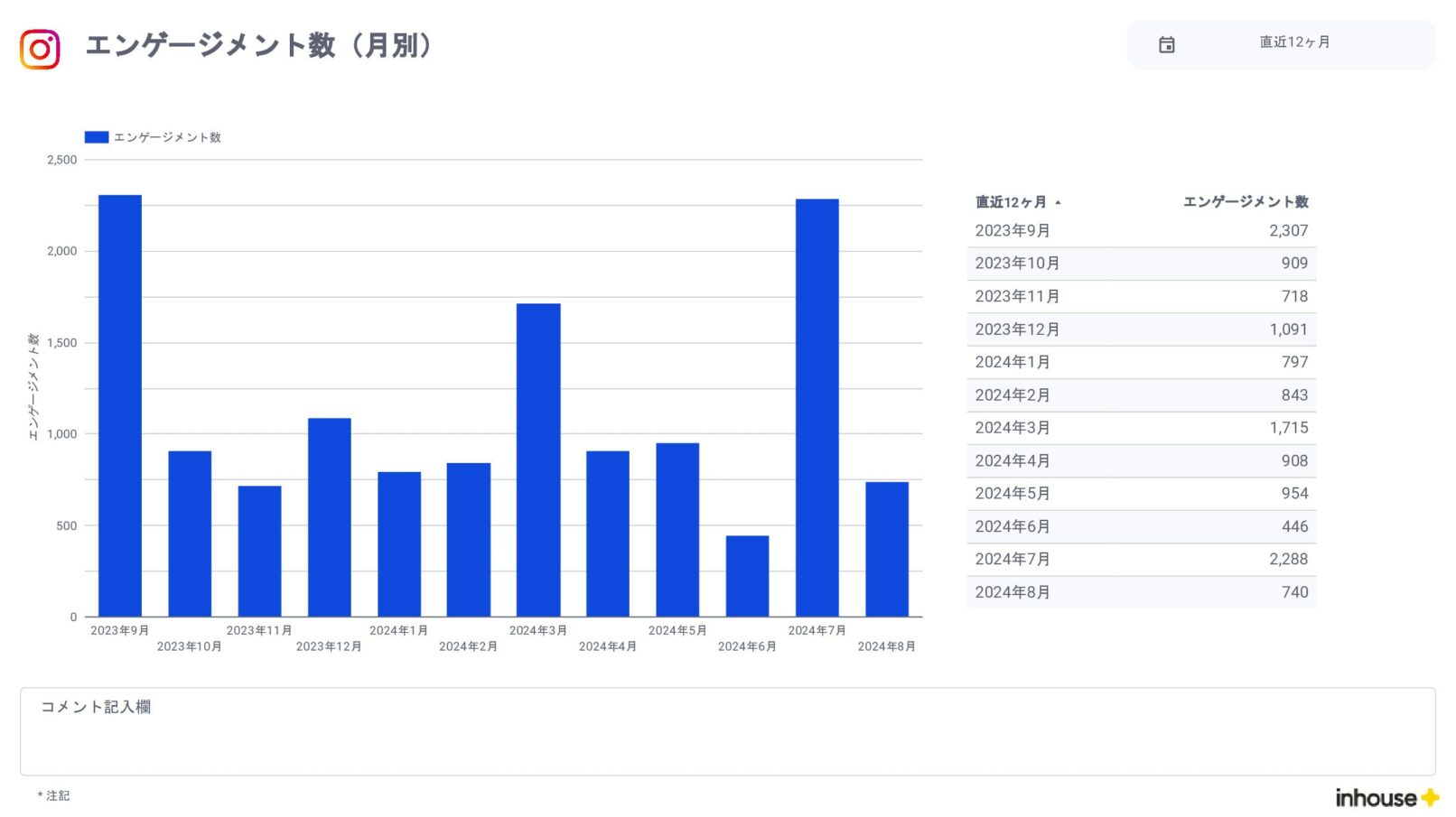Click the blue エンゲージメント数 legend swatch
Screen dimensions: 1456x817
tap(96, 137)
